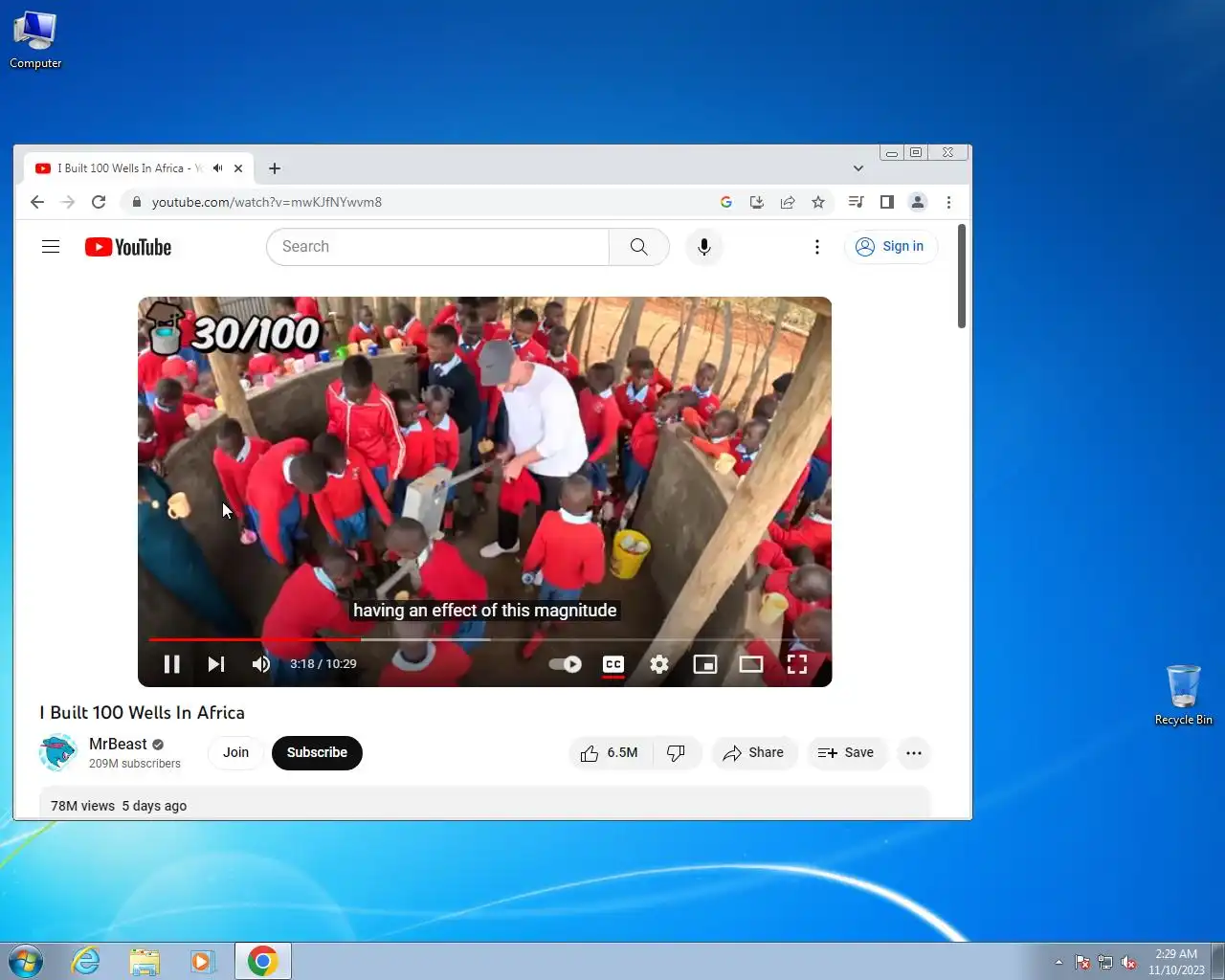Open system volume tray icon
The height and width of the screenshot is (980, 1225).
(x=1129, y=962)
